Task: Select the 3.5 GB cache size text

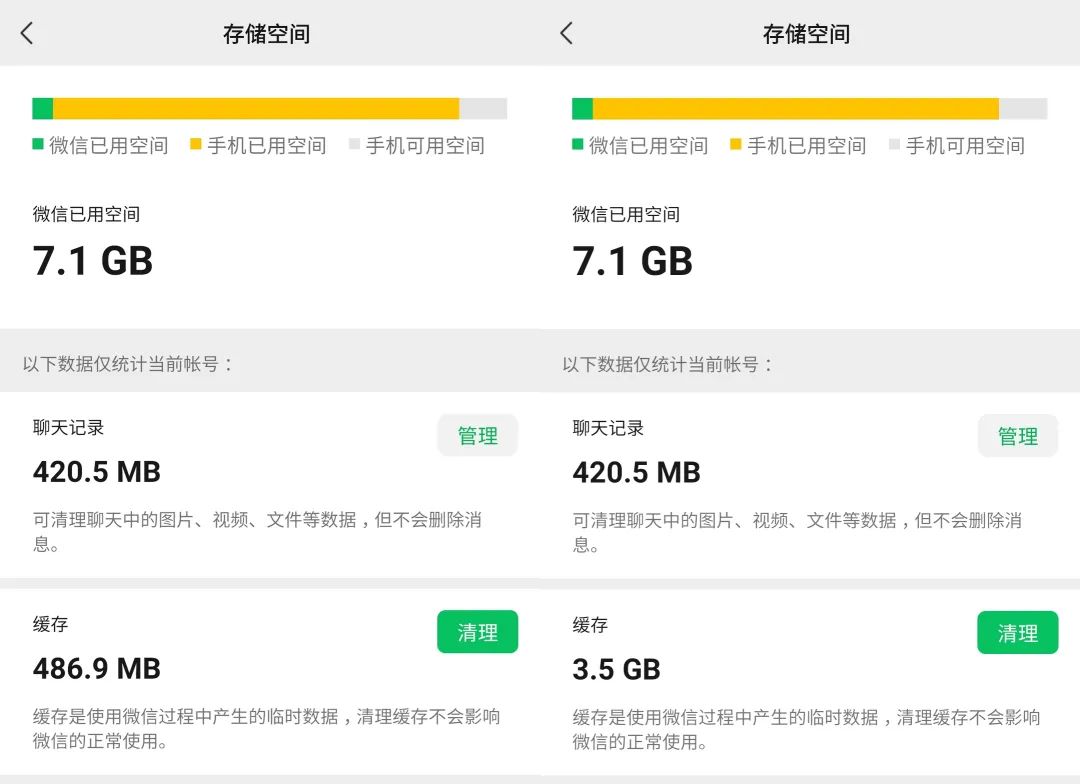Action: 616,669
